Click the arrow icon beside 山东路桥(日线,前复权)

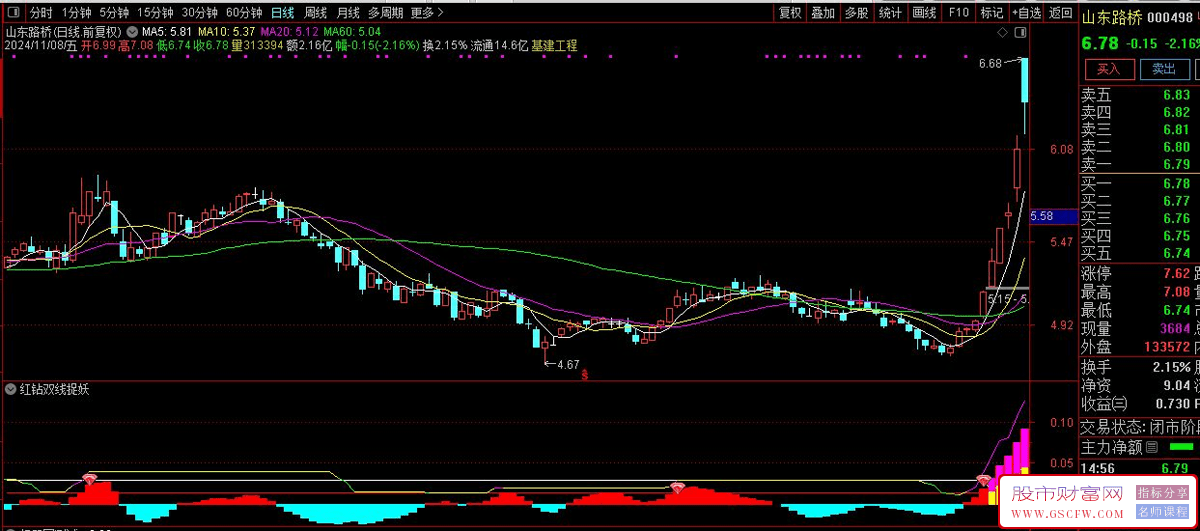click(133, 31)
